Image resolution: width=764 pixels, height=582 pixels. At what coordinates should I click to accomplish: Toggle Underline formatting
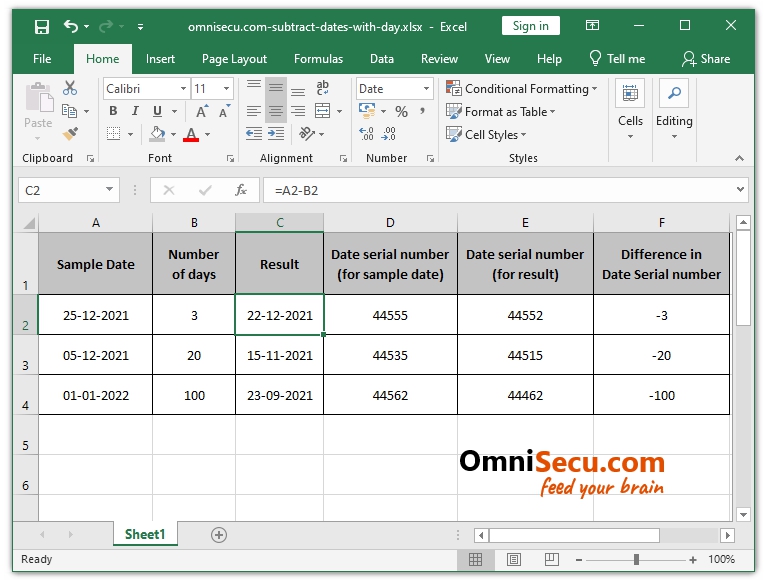click(x=157, y=111)
